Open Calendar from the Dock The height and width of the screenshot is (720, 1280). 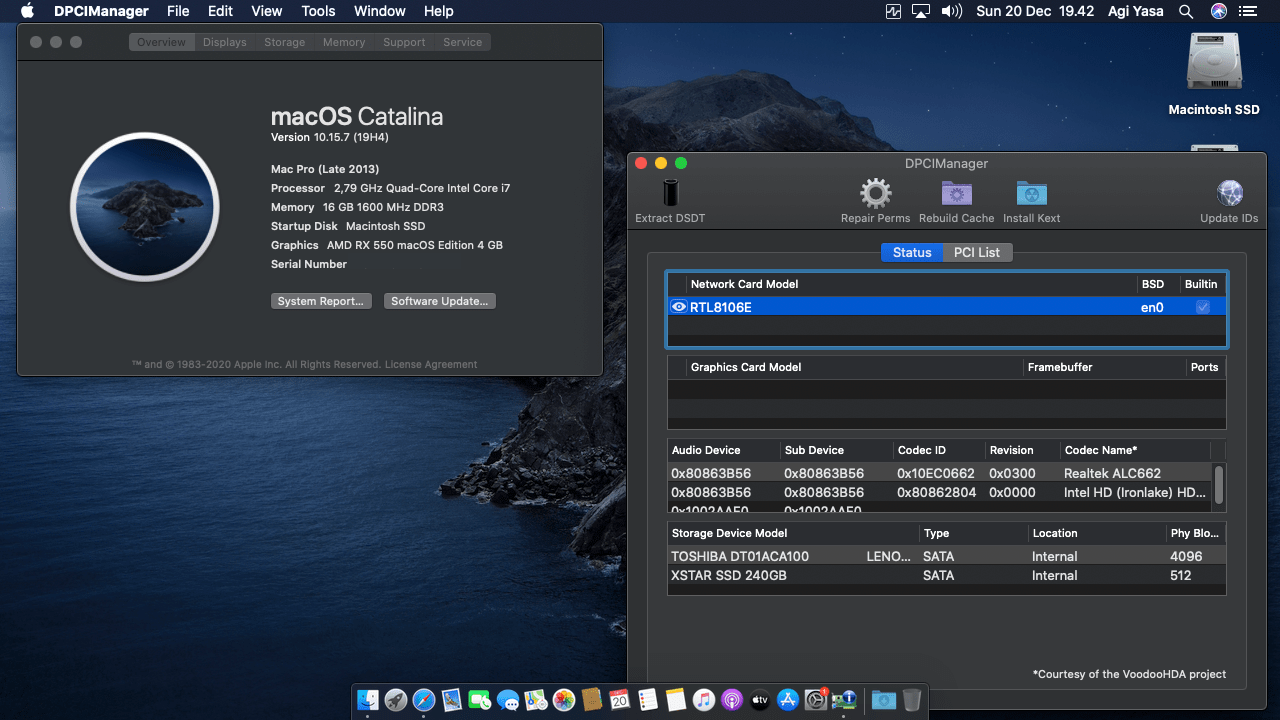(x=619, y=700)
